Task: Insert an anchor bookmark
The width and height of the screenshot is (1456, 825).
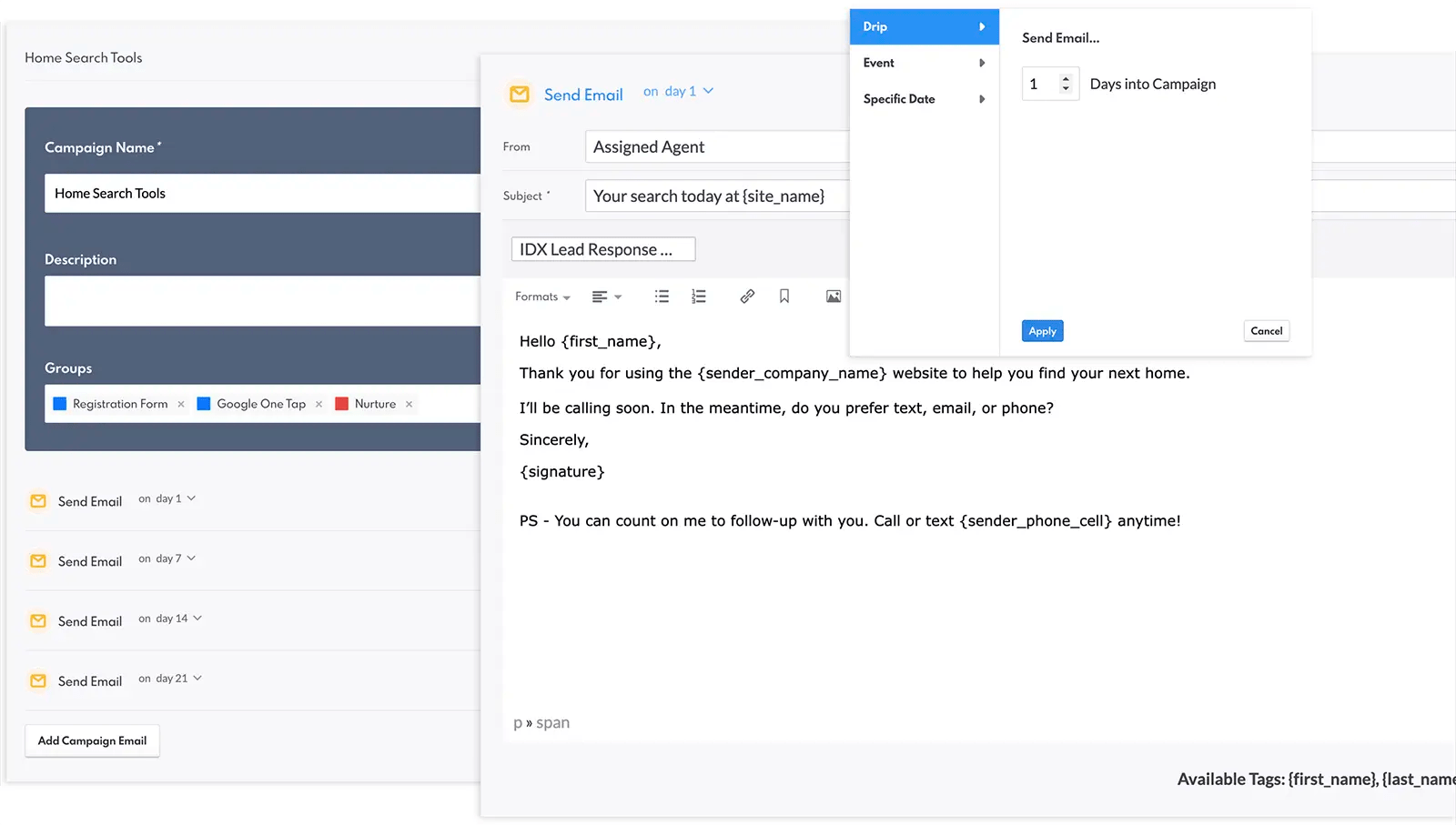Action: point(784,297)
